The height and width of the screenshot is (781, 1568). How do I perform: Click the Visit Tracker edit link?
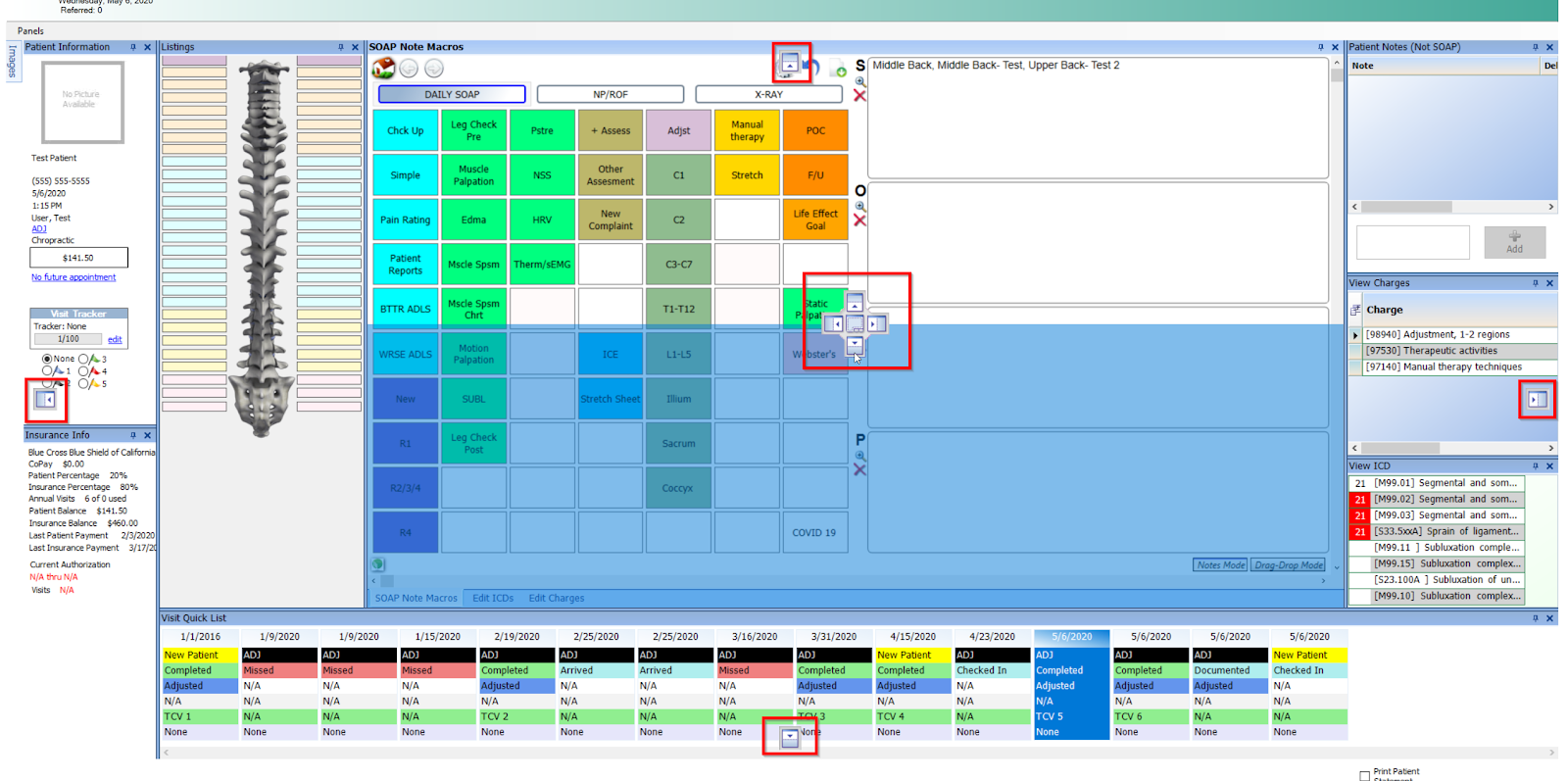click(115, 339)
